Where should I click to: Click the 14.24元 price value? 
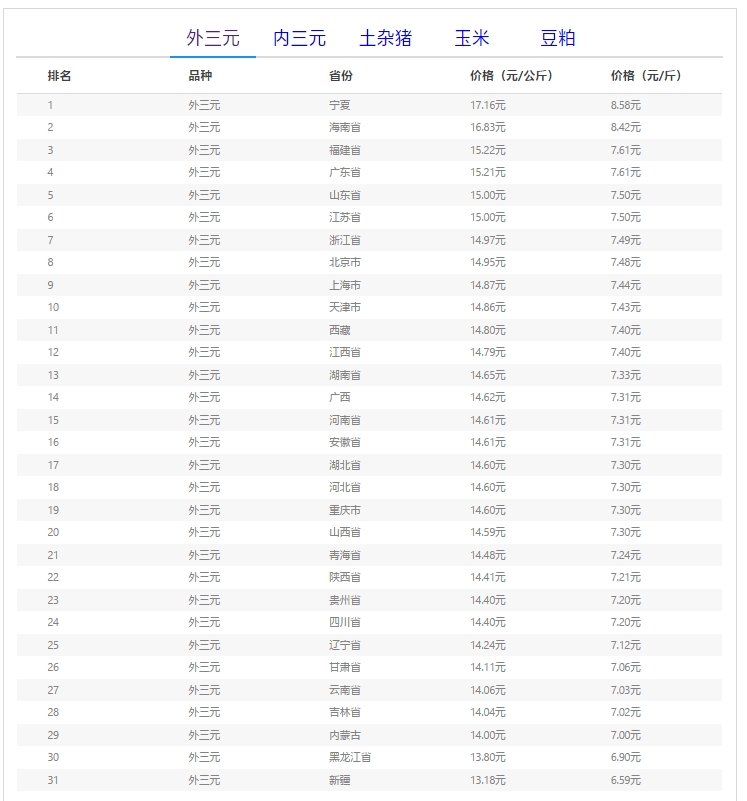tap(488, 645)
